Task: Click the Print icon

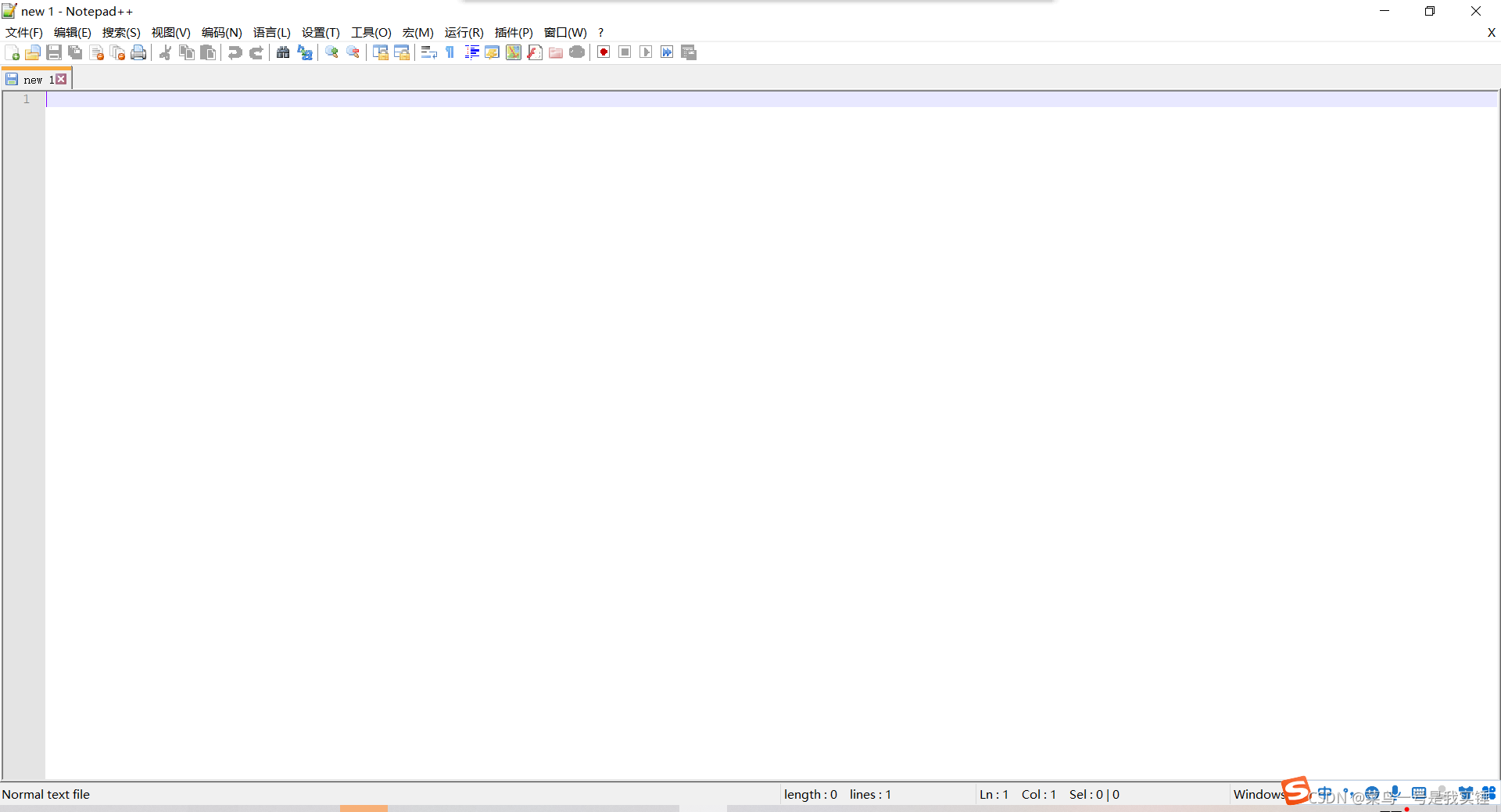Action: tap(139, 52)
